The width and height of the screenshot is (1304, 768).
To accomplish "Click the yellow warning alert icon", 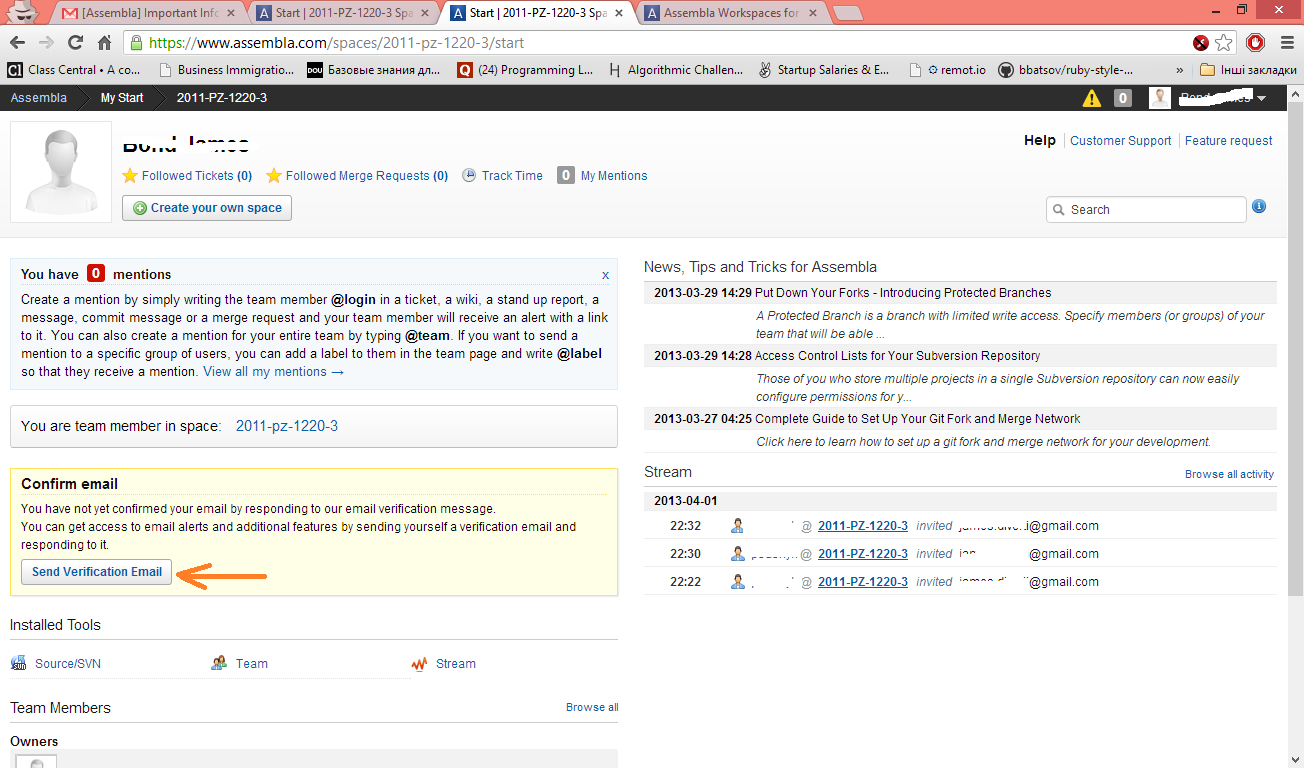I will coord(1091,98).
